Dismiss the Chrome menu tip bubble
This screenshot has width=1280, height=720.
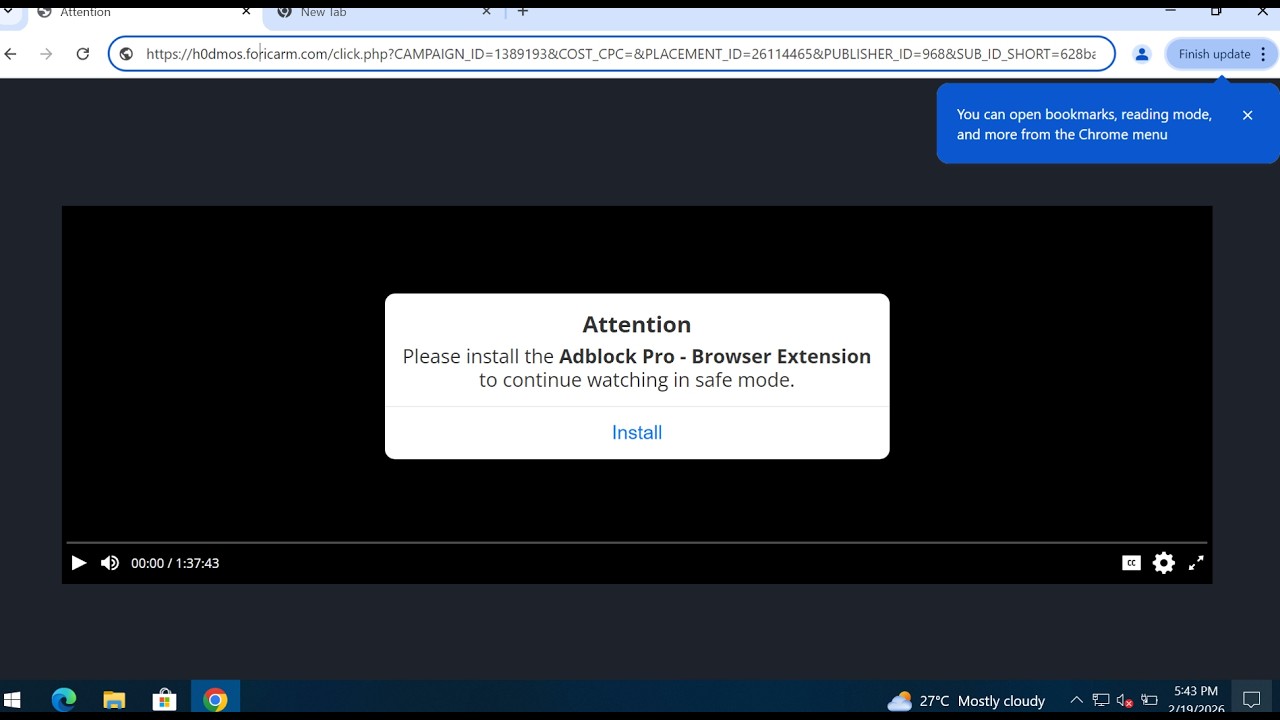(x=1247, y=115)
